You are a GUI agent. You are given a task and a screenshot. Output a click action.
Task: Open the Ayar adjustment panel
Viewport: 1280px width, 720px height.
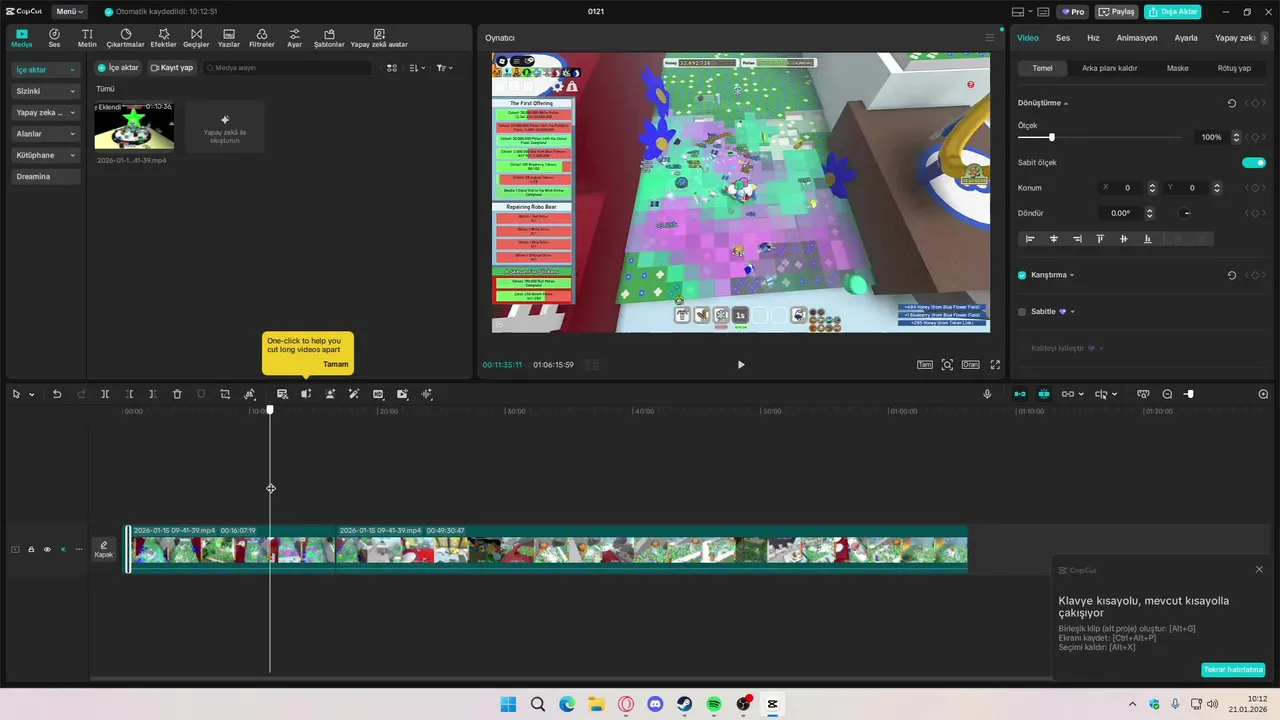[x=294, y=38]
